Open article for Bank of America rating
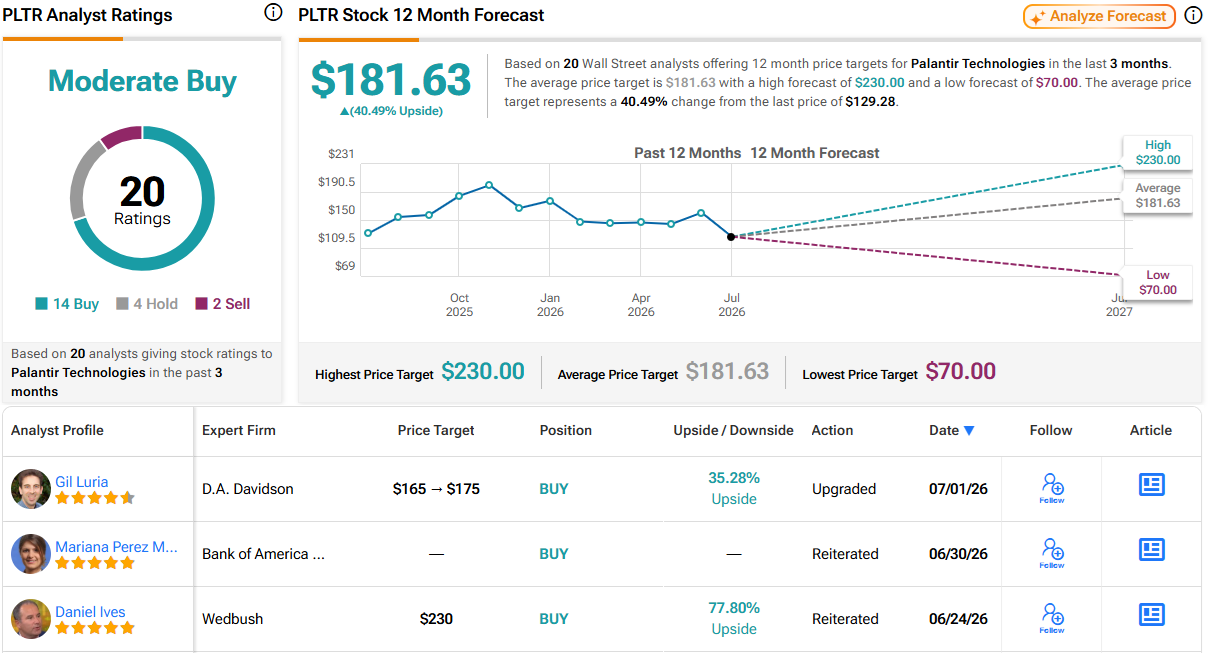Viewport: 1211px width, 653px height. (1152, 550)
